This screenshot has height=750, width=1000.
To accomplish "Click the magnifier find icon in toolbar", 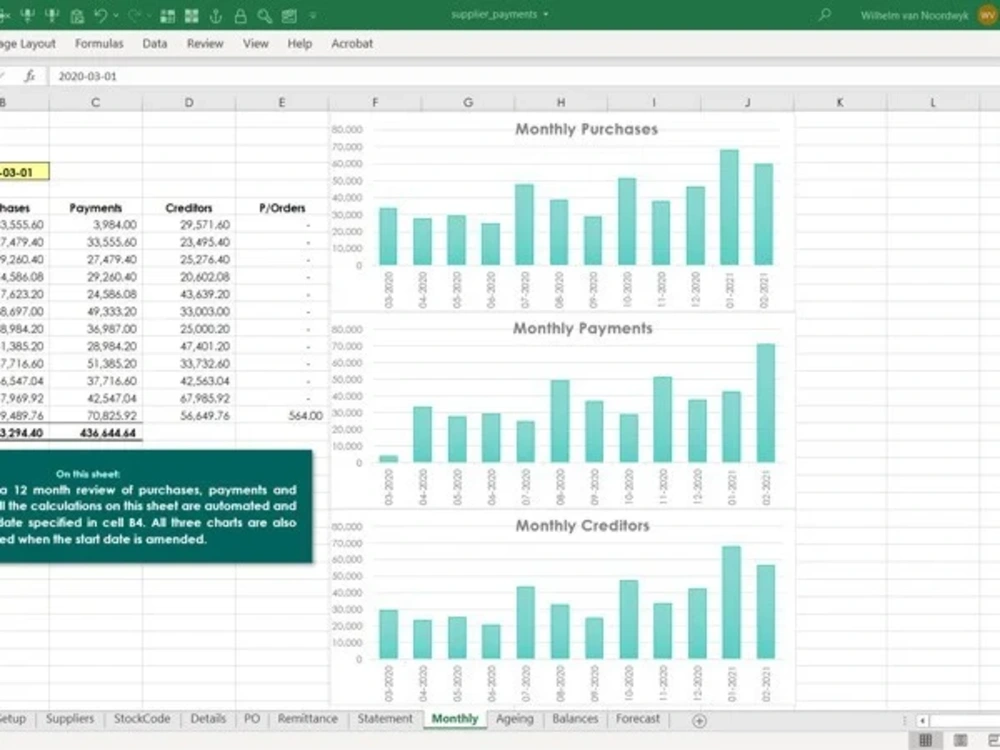I will click(265, 15).
